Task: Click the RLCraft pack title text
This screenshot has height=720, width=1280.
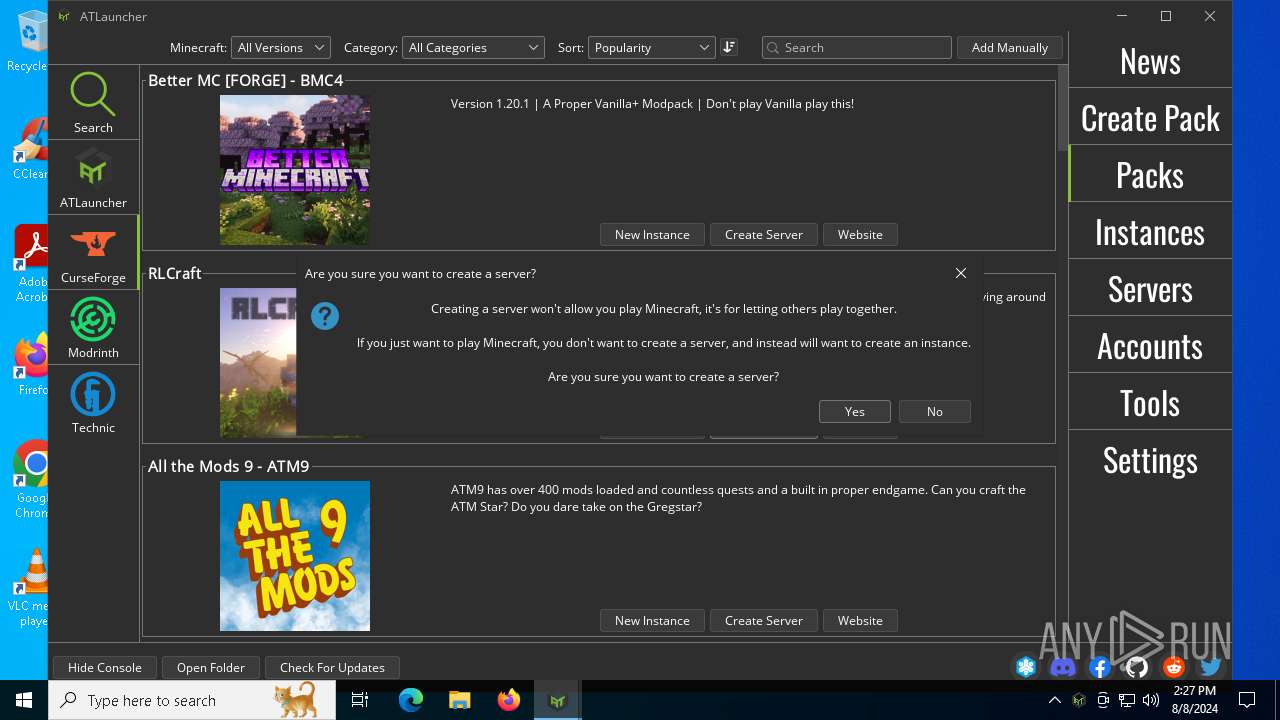Action: tap(175, 273)
